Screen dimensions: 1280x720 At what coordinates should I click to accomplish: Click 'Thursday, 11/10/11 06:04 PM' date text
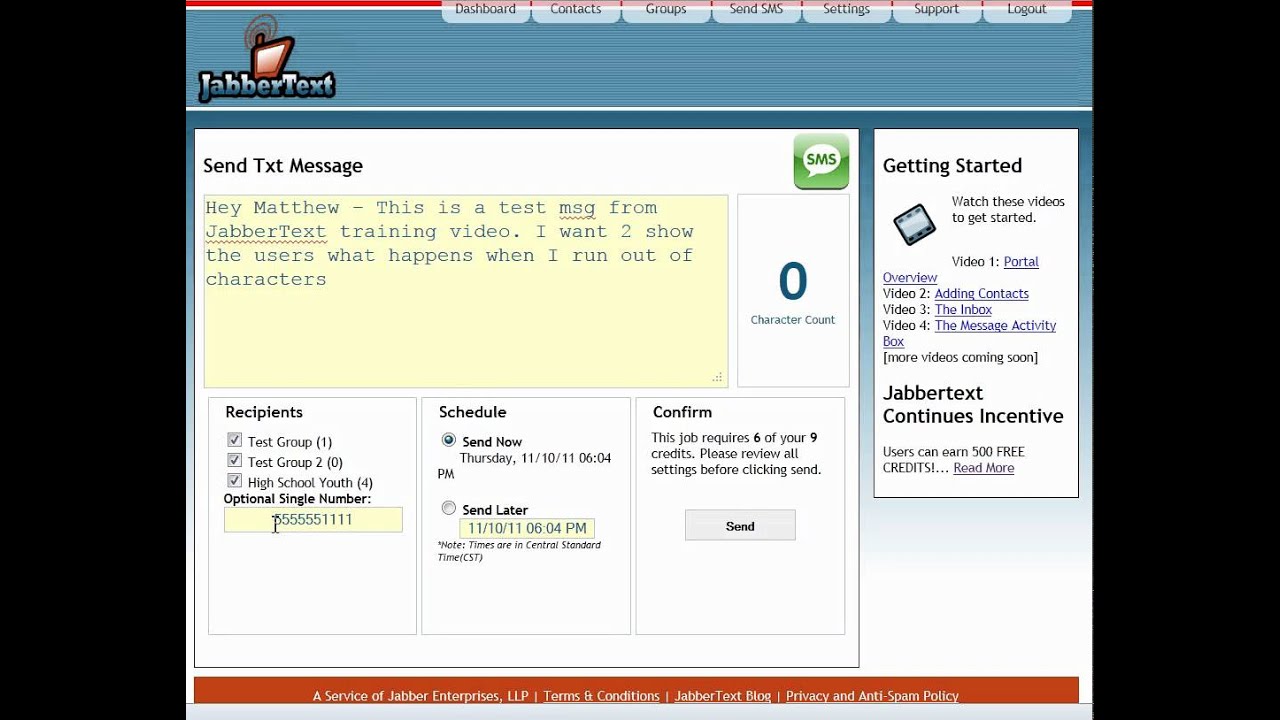pyautogui.click(x=524, y=466)
